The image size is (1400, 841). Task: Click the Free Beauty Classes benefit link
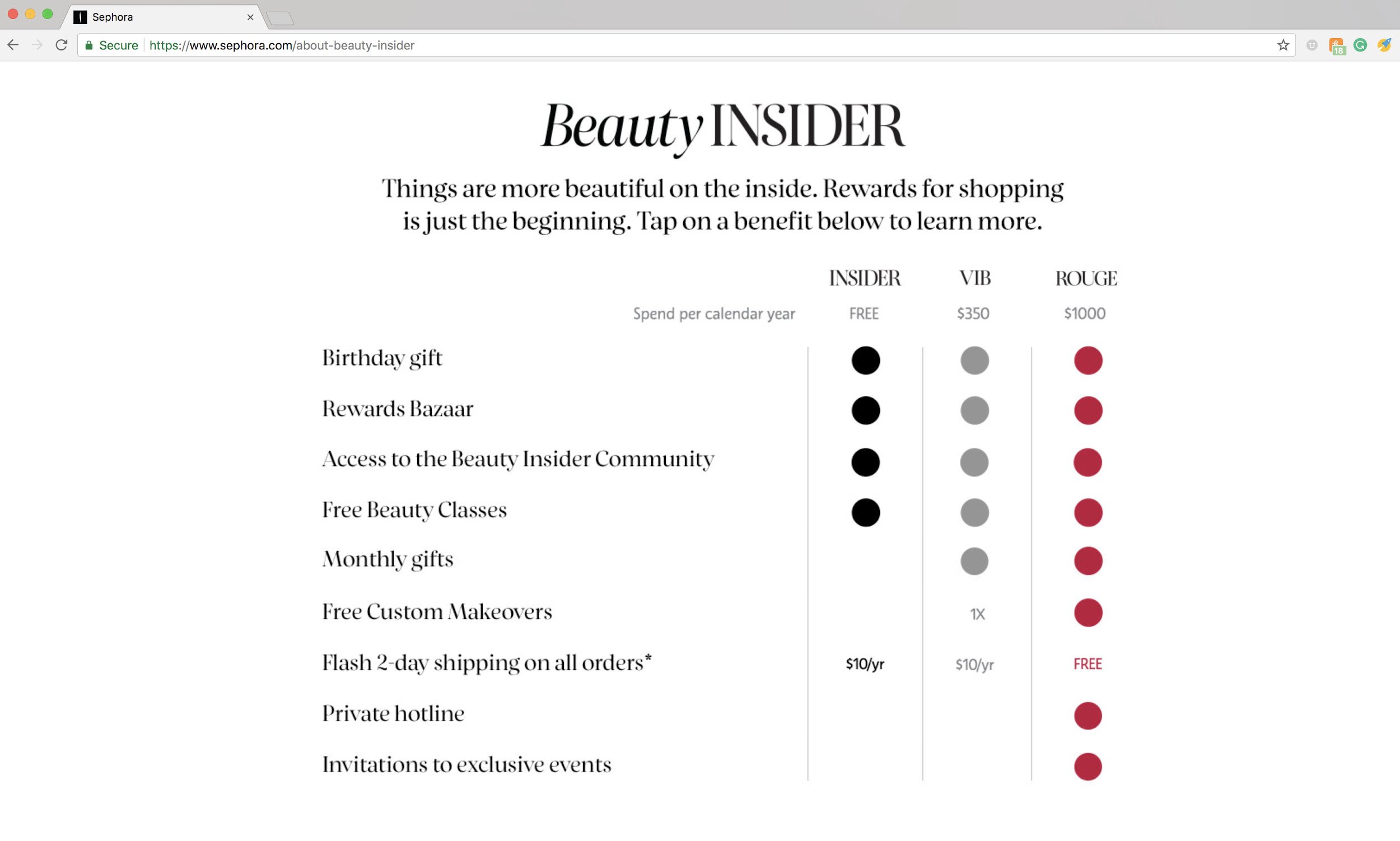(413, 510)
